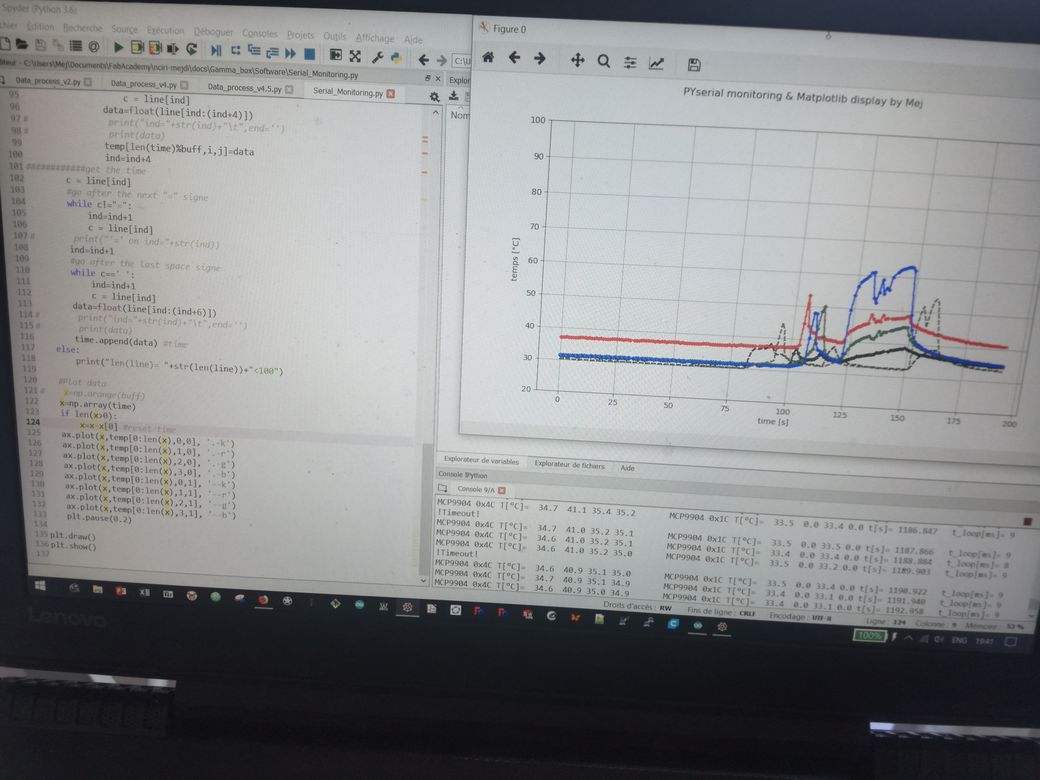Image resolution: width=1040 pixels, height=780 pixels.
Task: Click the Re-run last script icon
Action: point(192,48)
